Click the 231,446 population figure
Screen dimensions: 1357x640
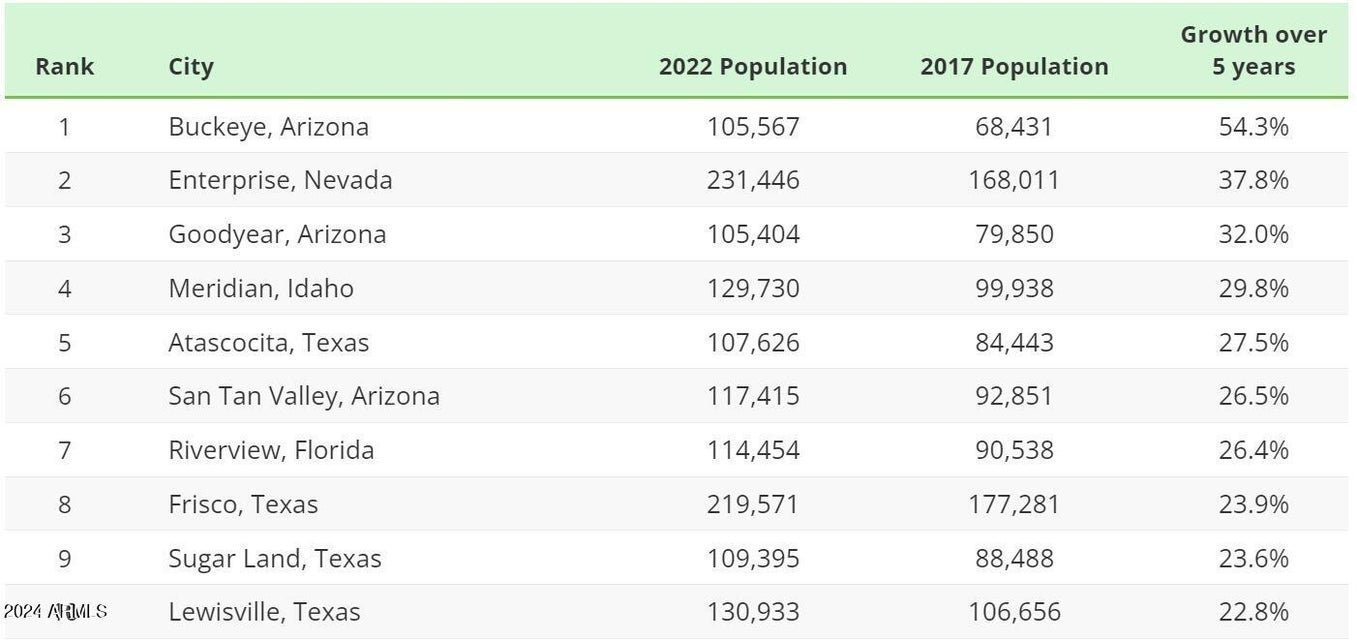pyautogui.click(x=752, y=181)
